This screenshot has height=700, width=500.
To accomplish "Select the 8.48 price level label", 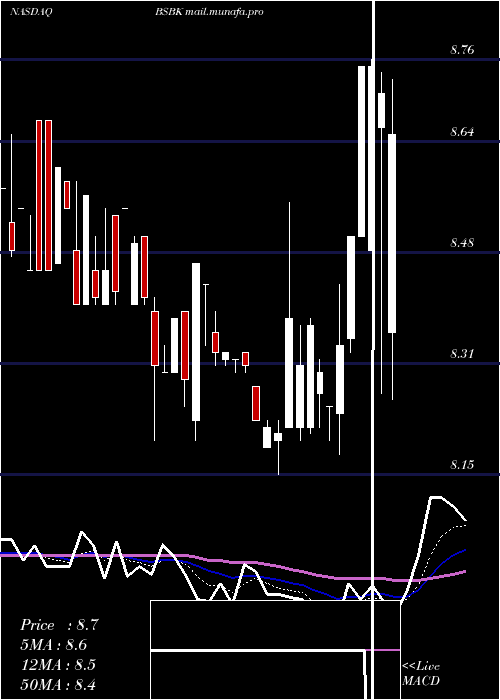I will (462, 243).
